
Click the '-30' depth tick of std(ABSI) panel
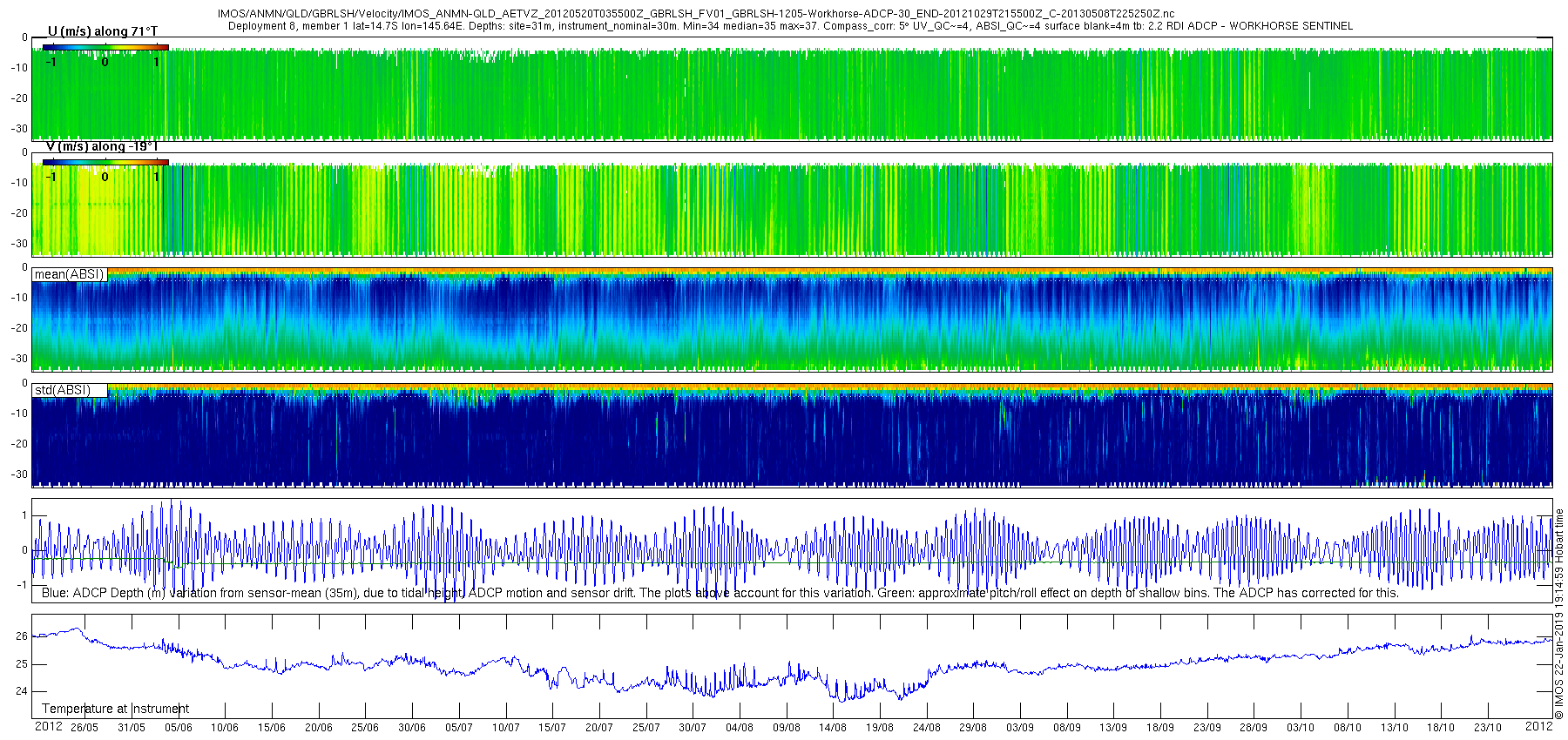pyautogui.click(x=19, y=474)
